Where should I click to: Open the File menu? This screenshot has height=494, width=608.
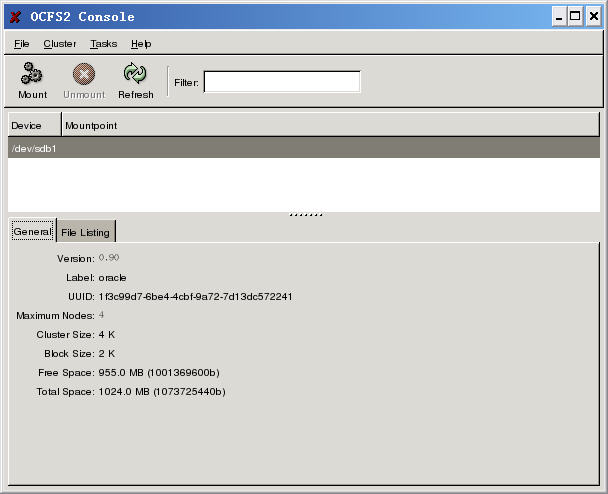point(22,44)
